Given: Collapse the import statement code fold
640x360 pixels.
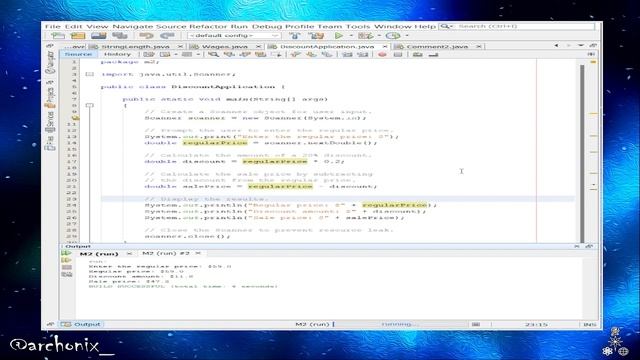Looking at the screenshot, I should pos(90,74).
